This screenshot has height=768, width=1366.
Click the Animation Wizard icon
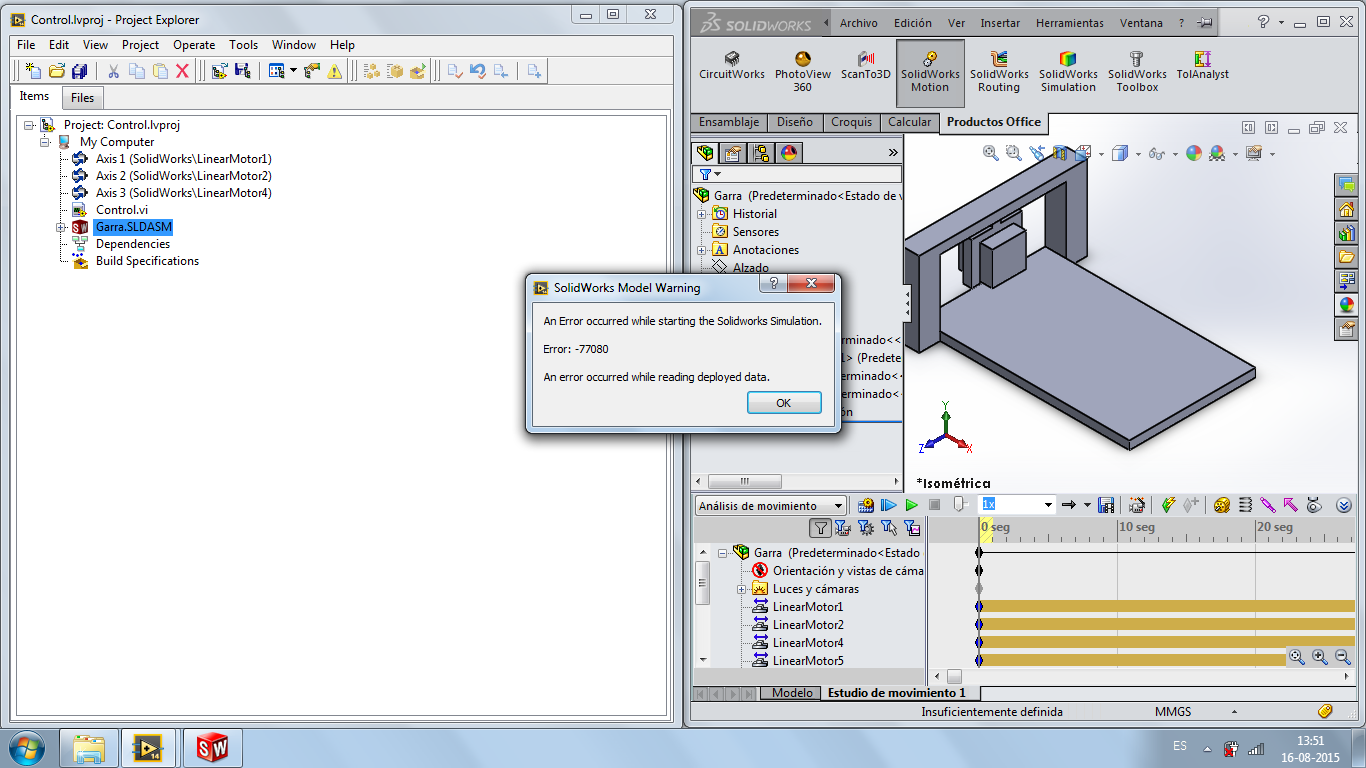[x=1137, y=505]
